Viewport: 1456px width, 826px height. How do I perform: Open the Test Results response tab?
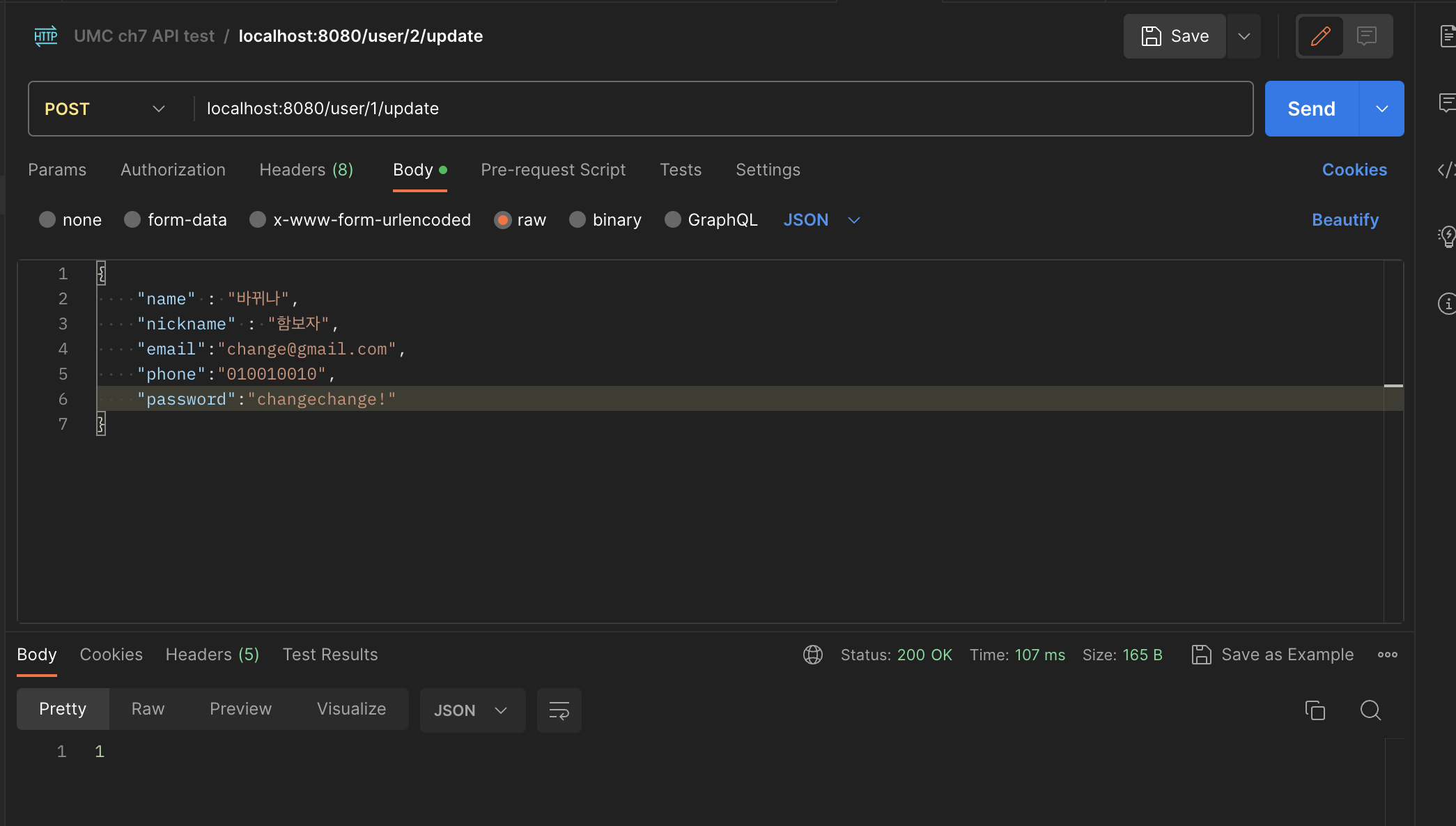tap(330, 655)
